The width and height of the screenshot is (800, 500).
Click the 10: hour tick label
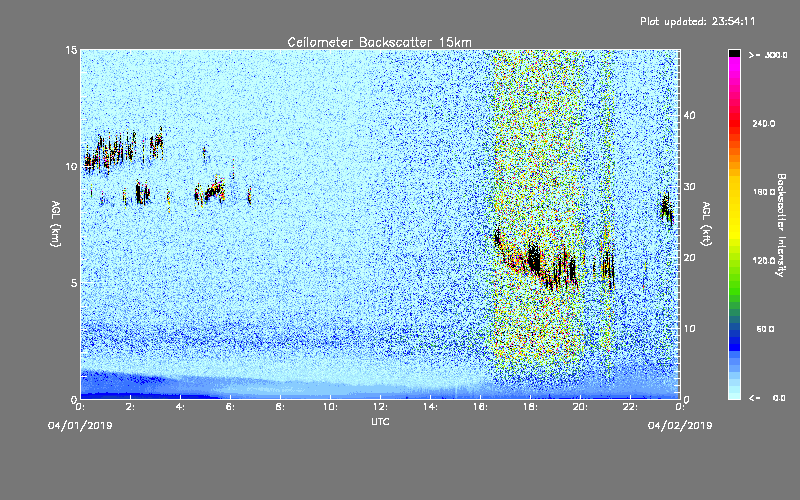click(330, 407)
